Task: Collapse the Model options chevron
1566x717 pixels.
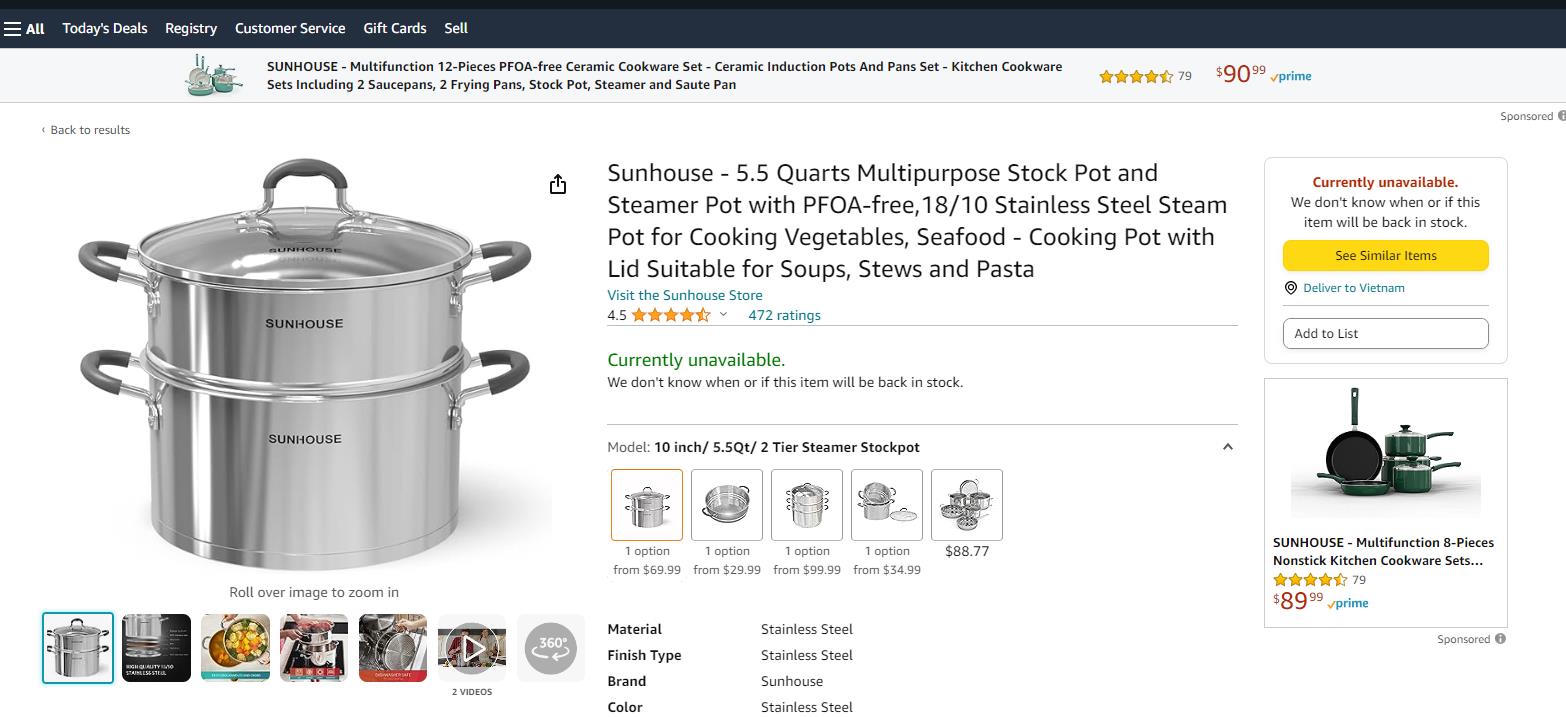Action: coord(1228,447)
